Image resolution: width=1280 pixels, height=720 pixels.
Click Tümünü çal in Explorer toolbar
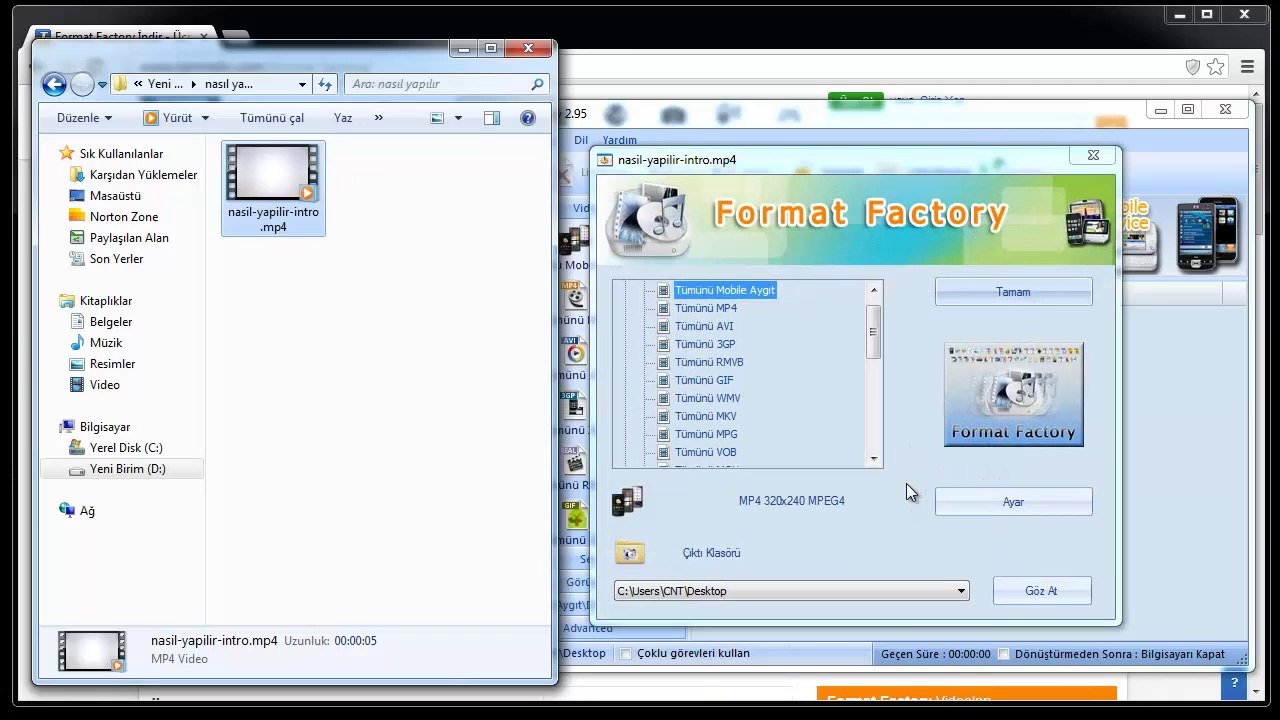click(272, 118)
